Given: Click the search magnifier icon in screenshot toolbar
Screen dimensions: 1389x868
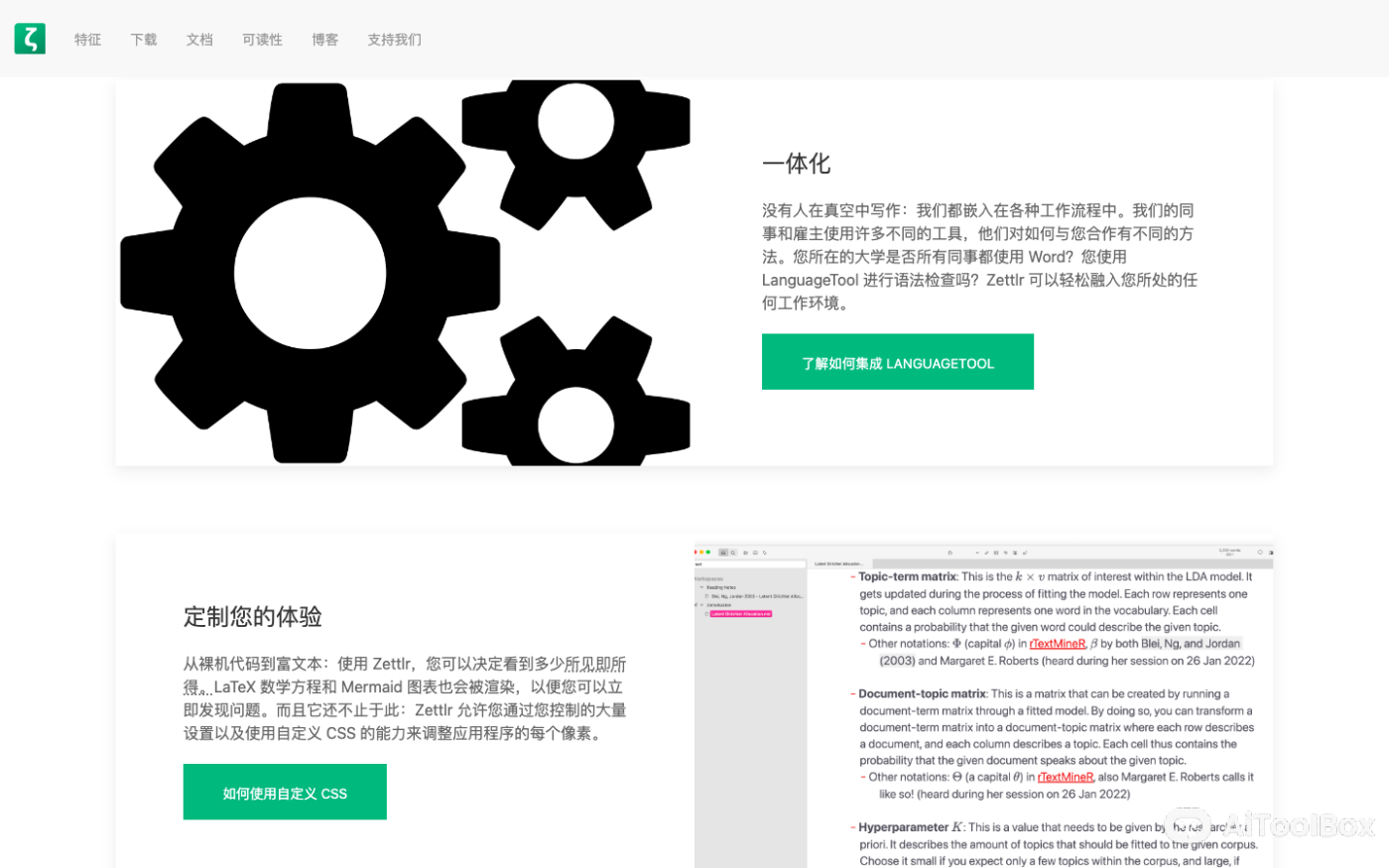Looking at the screenshot, I should click(x=733, y=553).
